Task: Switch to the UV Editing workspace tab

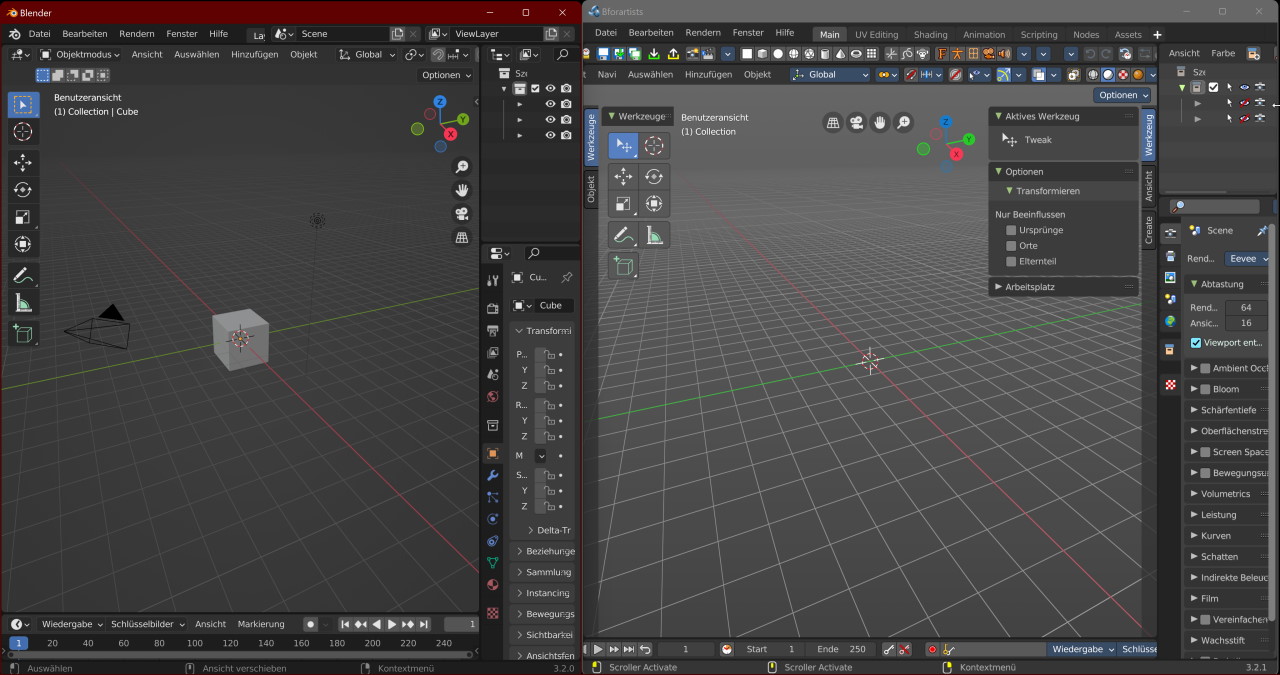Action: coord(876,35)
